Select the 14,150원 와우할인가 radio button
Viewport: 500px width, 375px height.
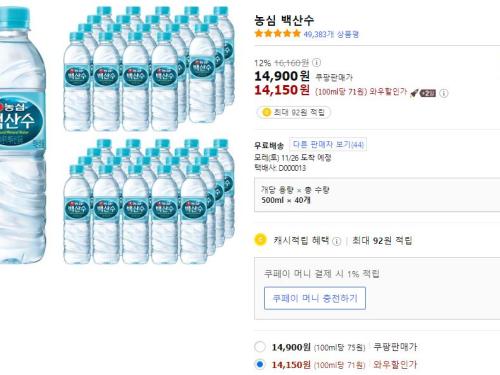tap(260, 364)
